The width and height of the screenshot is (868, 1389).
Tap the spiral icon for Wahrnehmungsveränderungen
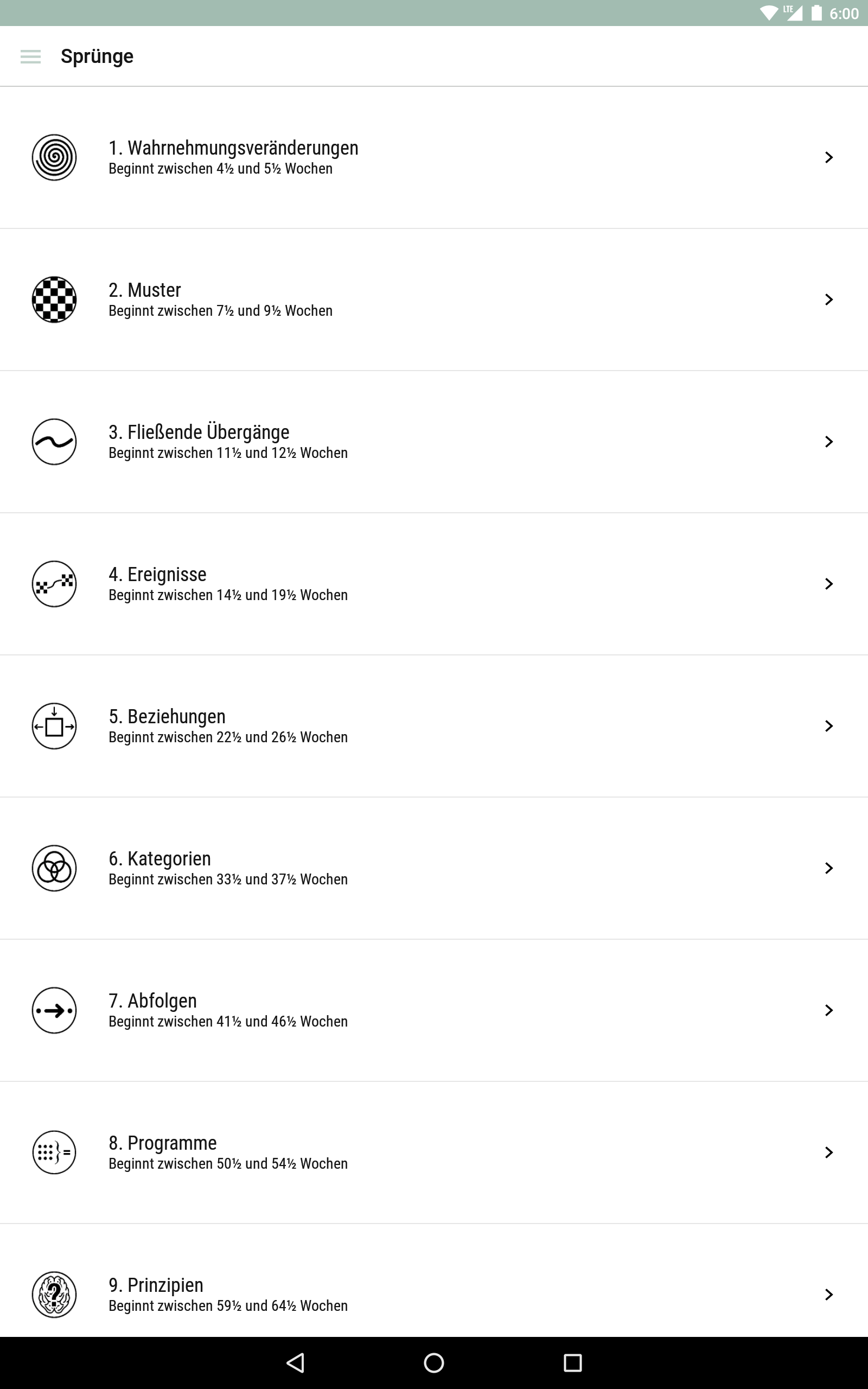pyautogui.click(x=54, y=157)
